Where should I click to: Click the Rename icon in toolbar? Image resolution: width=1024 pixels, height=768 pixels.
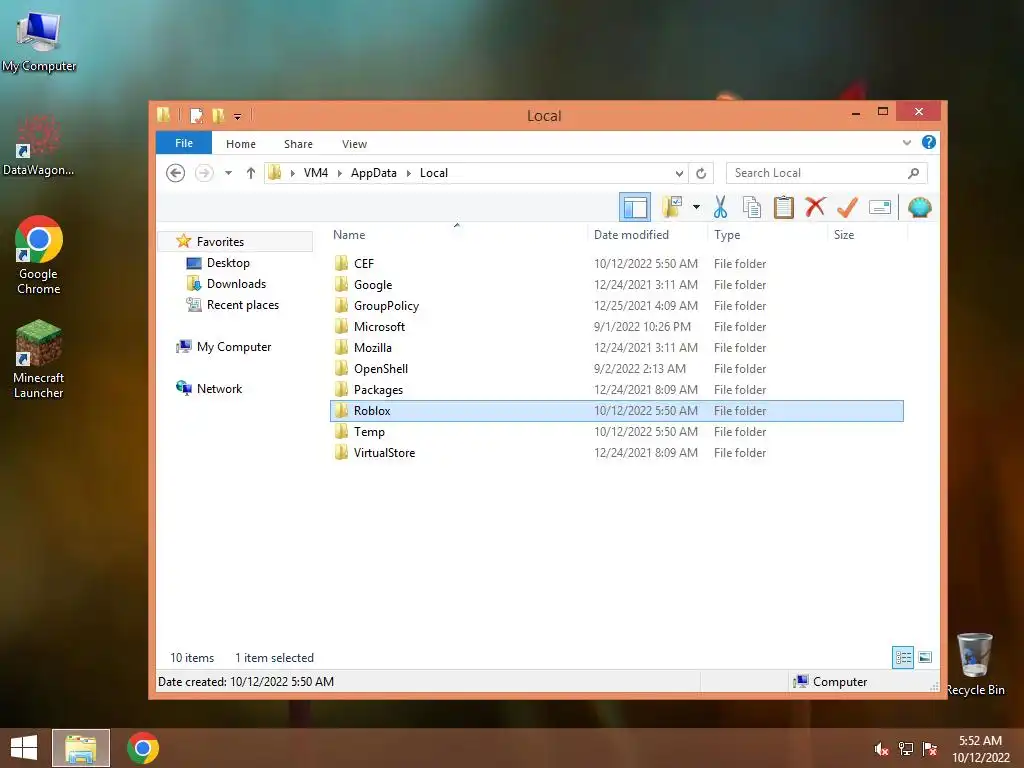880,207
